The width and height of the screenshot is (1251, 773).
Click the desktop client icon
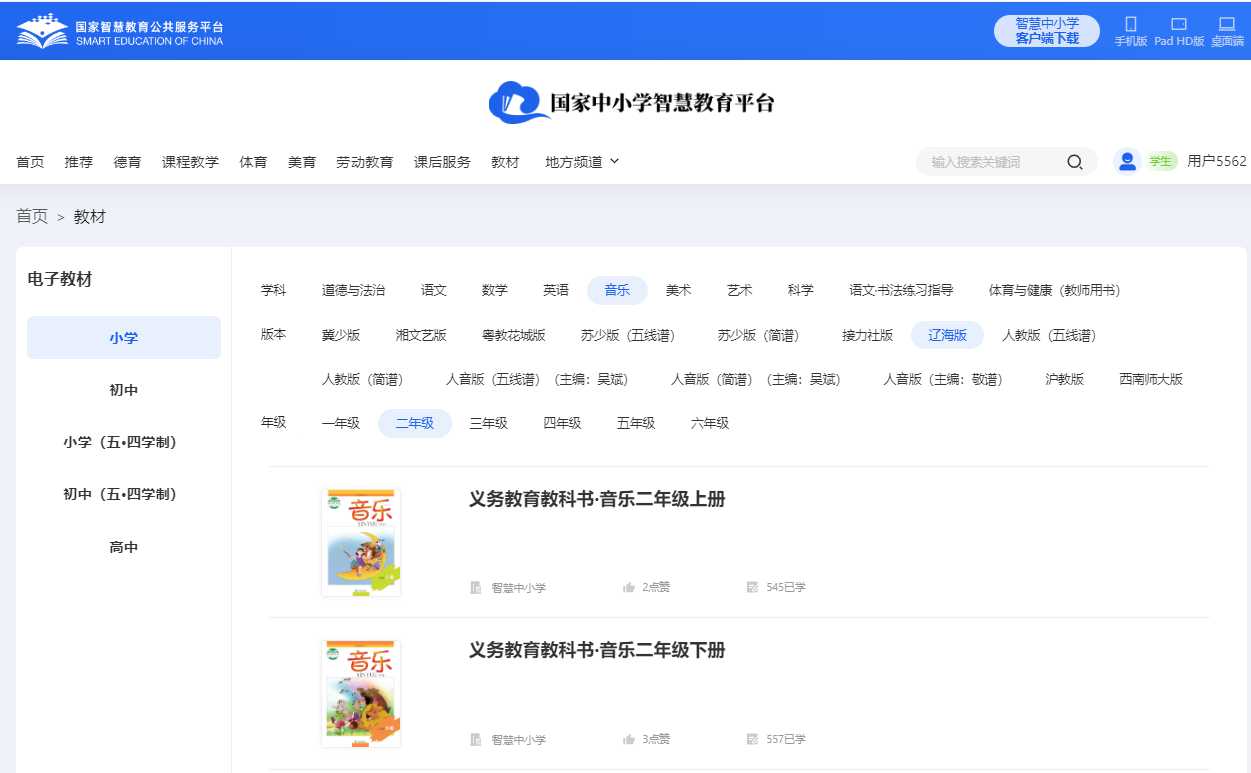(x=1227, y=24)
